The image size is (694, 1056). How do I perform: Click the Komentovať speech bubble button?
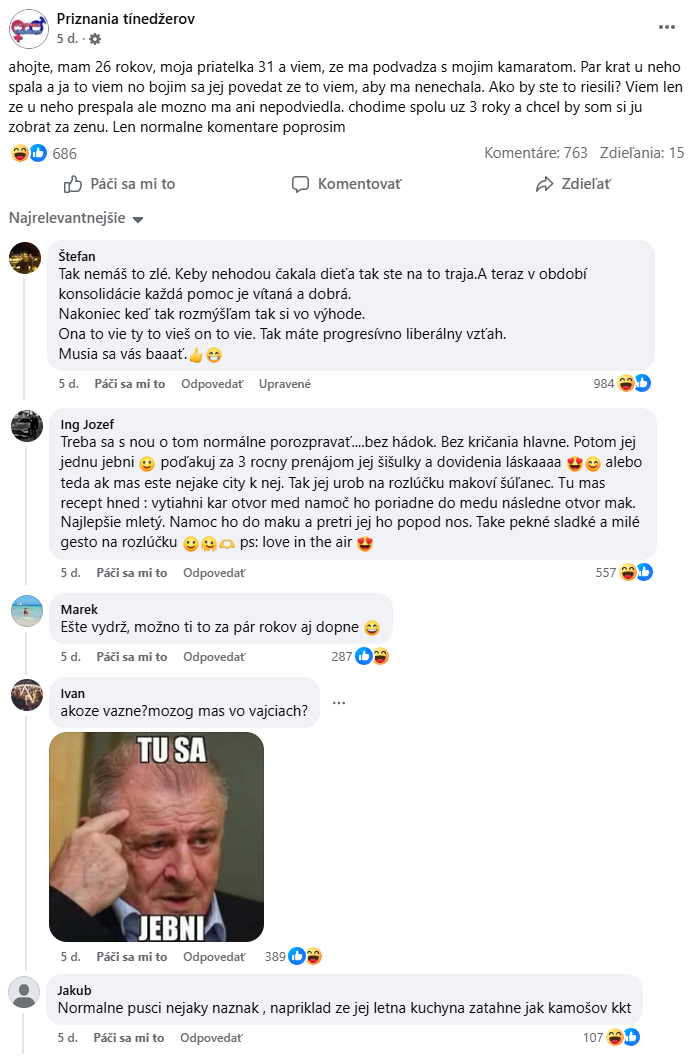[346, 184]
